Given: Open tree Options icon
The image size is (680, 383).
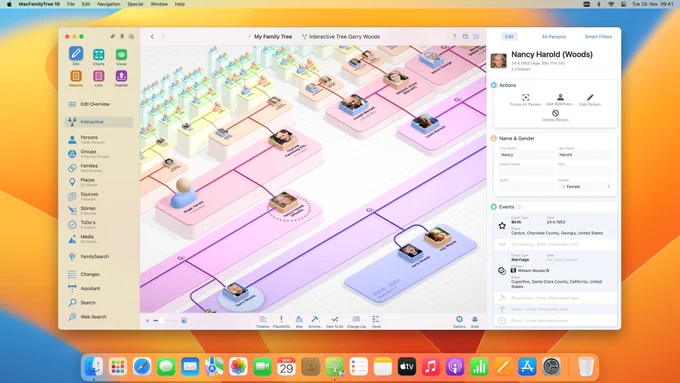Looking at the screenshot, I should tap(459, 321).
